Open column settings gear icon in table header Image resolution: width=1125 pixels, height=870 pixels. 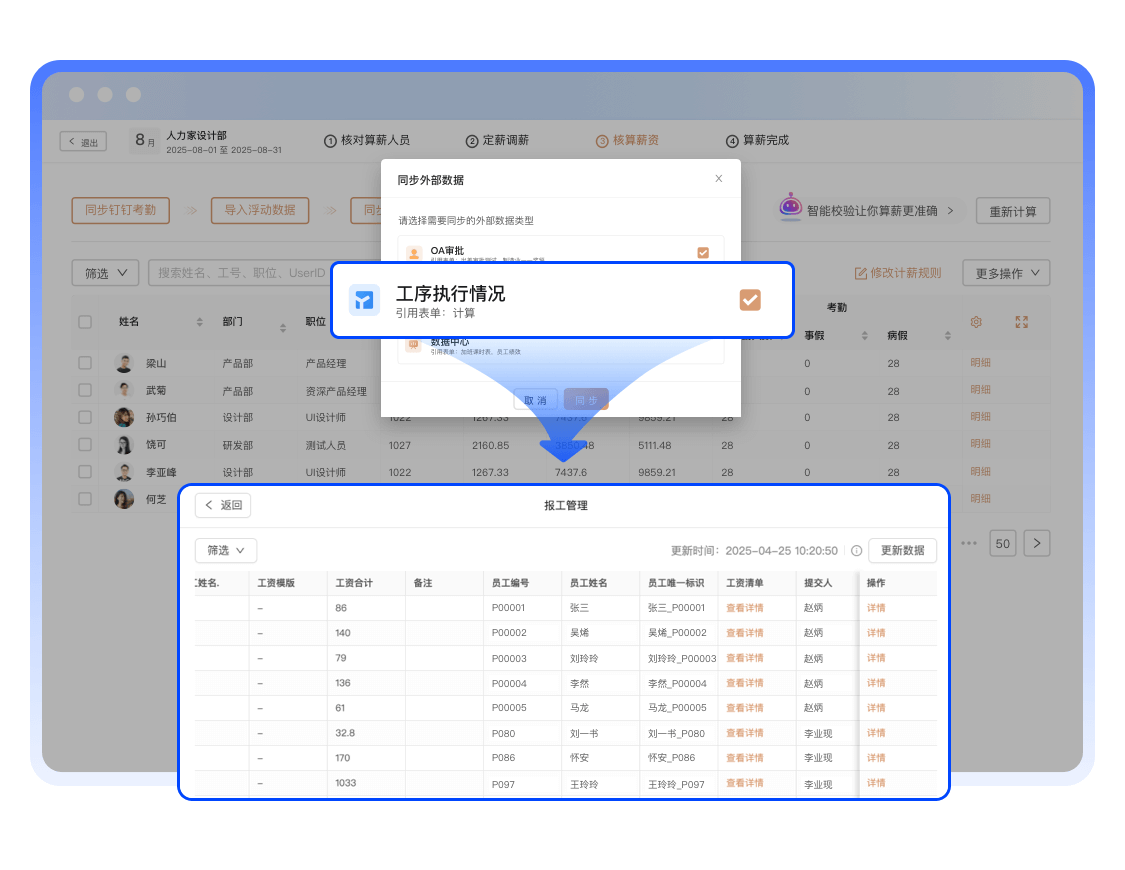pos(977,322)
